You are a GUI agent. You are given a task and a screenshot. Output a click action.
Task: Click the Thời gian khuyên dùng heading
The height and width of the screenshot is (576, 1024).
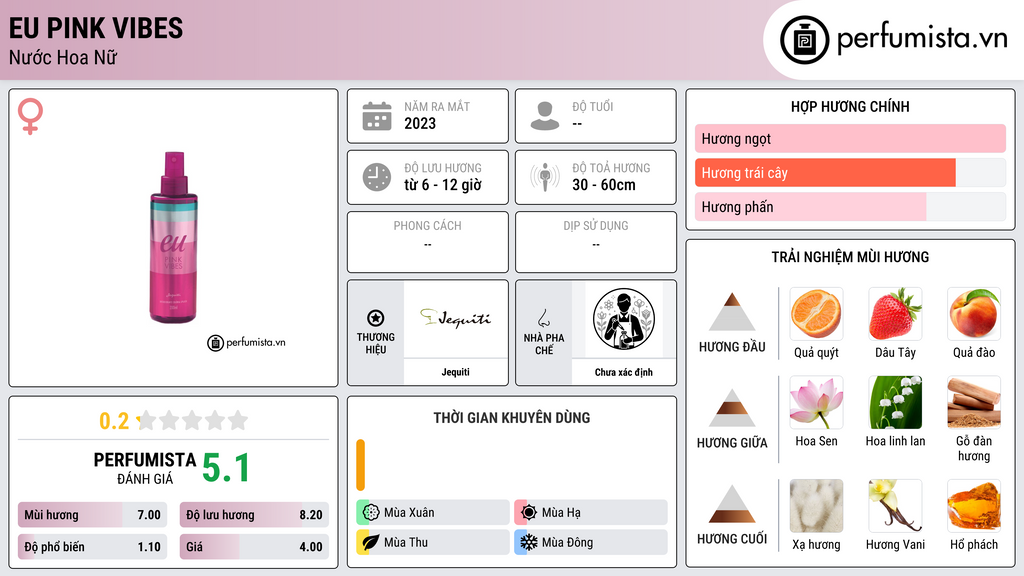[512, 418]
